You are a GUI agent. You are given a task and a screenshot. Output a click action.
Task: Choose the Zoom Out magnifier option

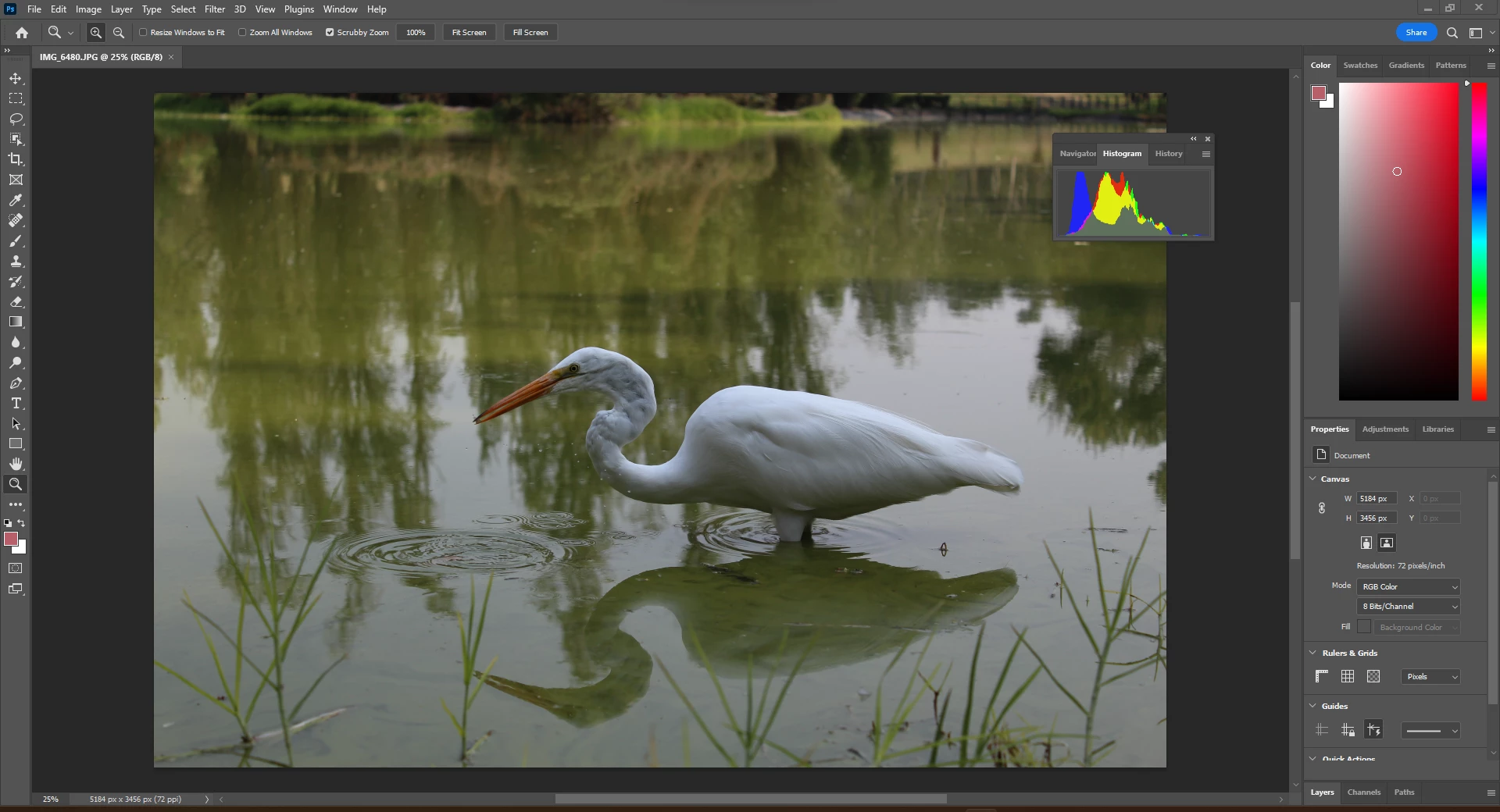point(119,33)
